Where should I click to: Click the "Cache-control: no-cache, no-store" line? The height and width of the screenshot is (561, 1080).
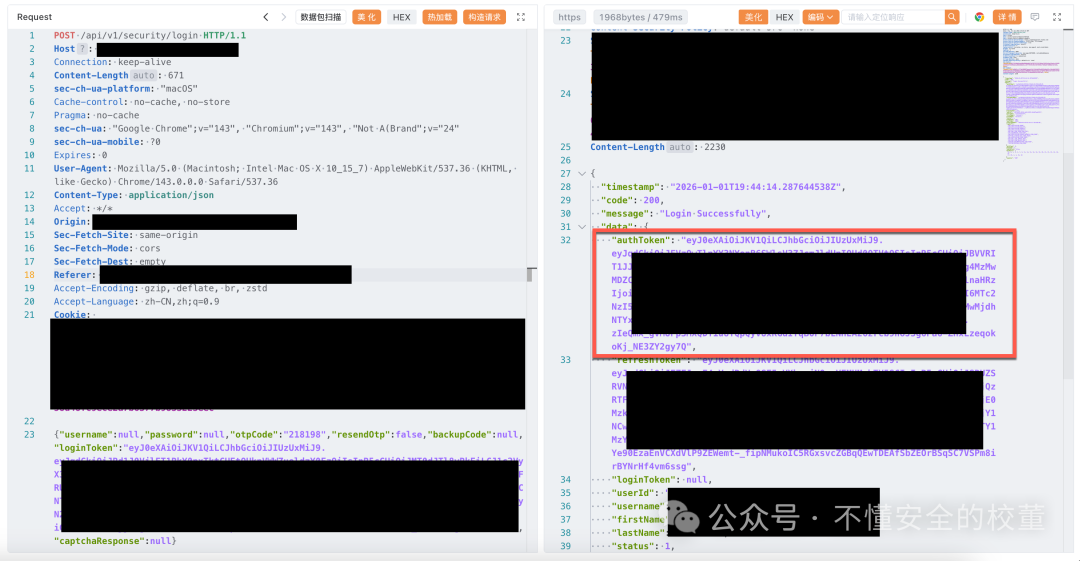pos(142,102)
